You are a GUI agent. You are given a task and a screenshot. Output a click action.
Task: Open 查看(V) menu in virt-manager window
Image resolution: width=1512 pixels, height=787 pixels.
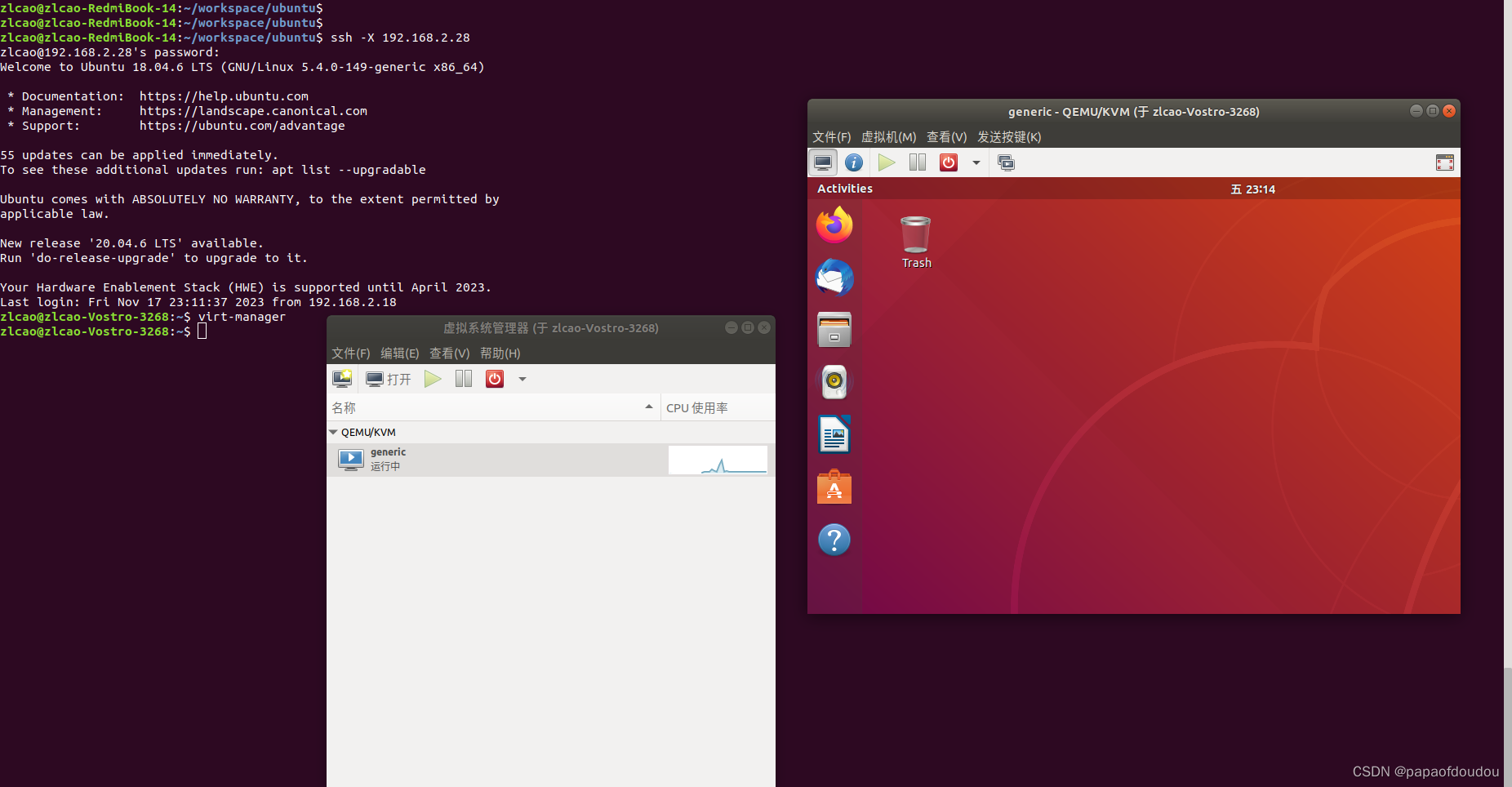pyautogui.click(x=450, y=353)
